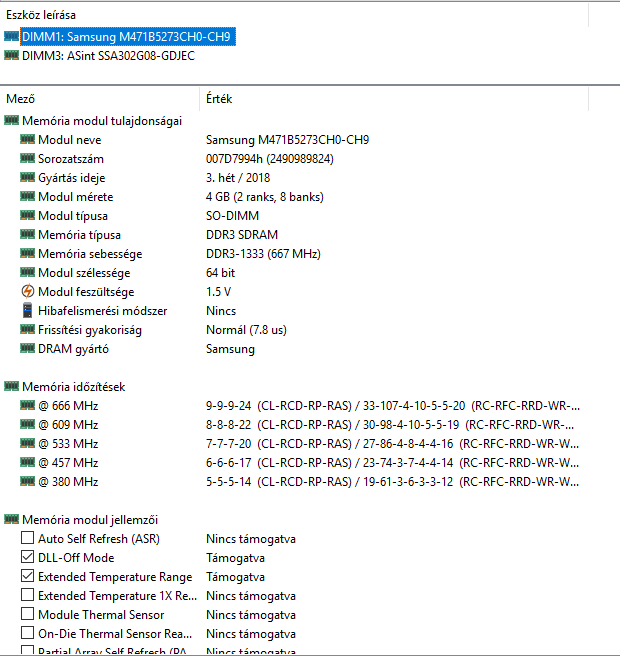Viewport: 620px width, 656px height.
Task: Click the value 4 GB (2 ranks, 8 banks)
Action: (x=265, y=197)
